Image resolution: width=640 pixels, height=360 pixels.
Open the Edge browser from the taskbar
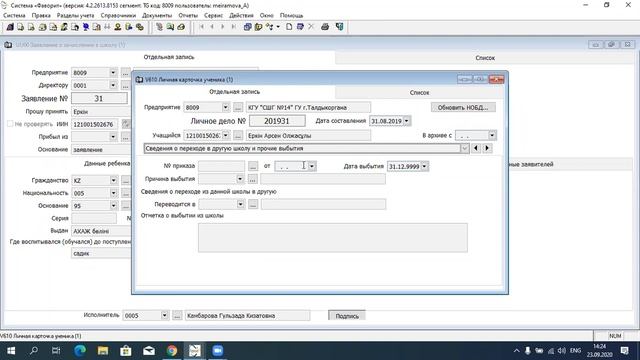tap(80, 351)
